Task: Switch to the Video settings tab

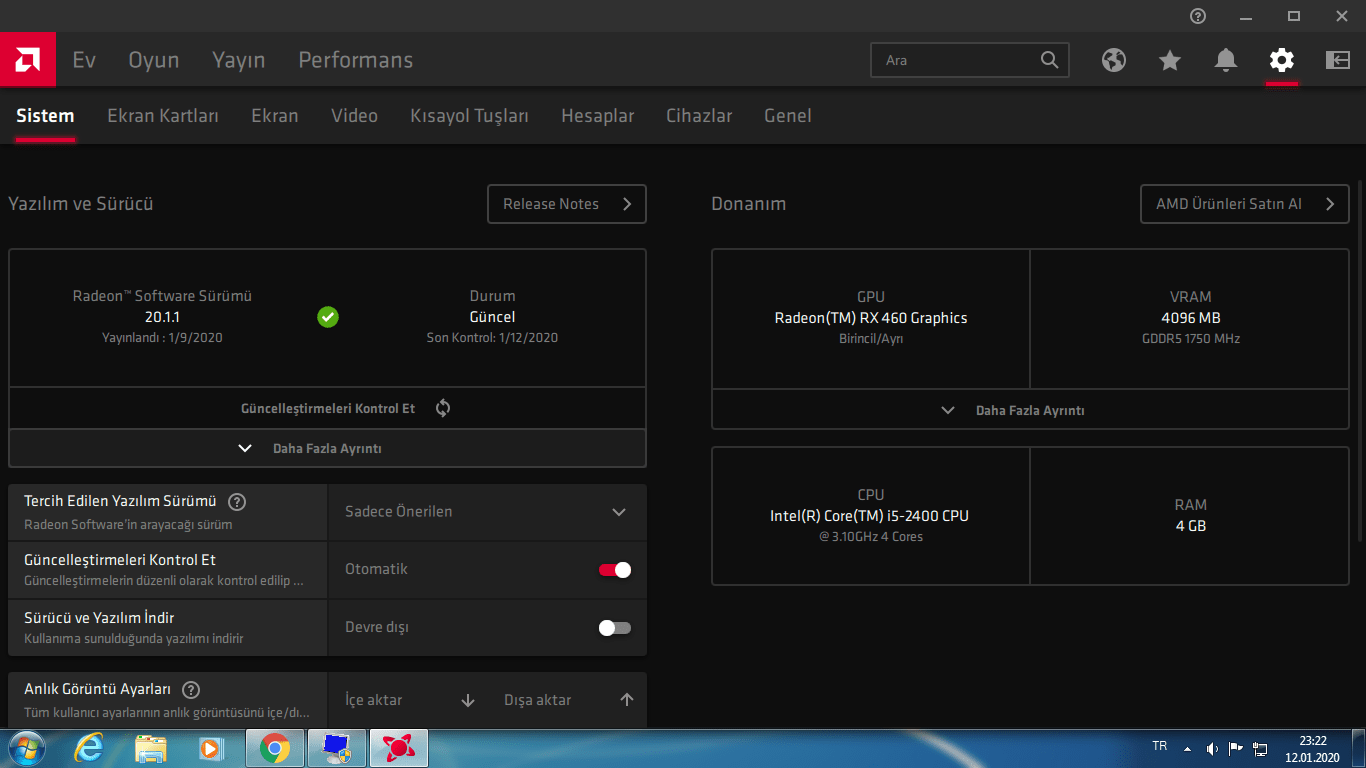Action: pyautogui.click(x=355, y=116)
